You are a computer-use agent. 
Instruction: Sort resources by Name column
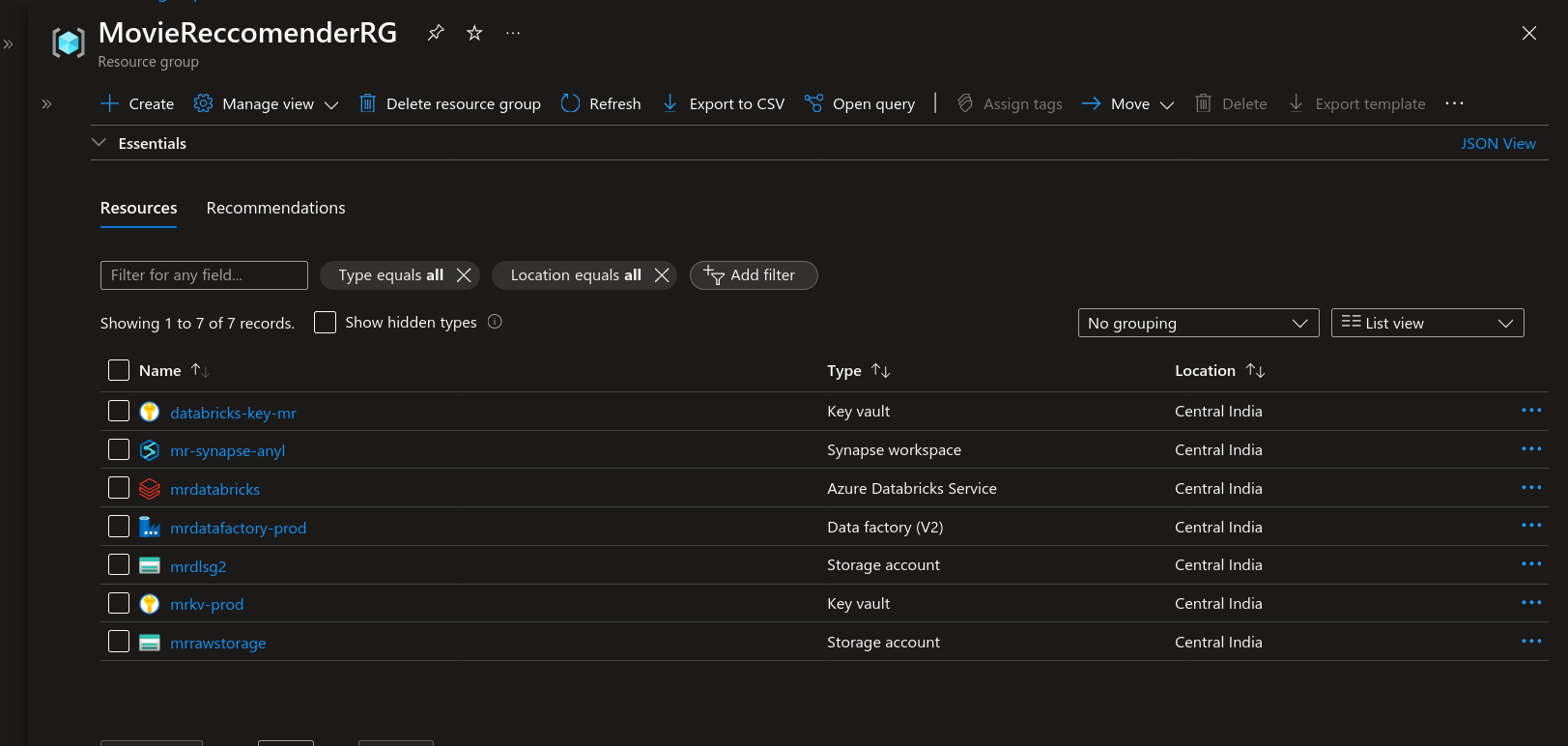174,370
